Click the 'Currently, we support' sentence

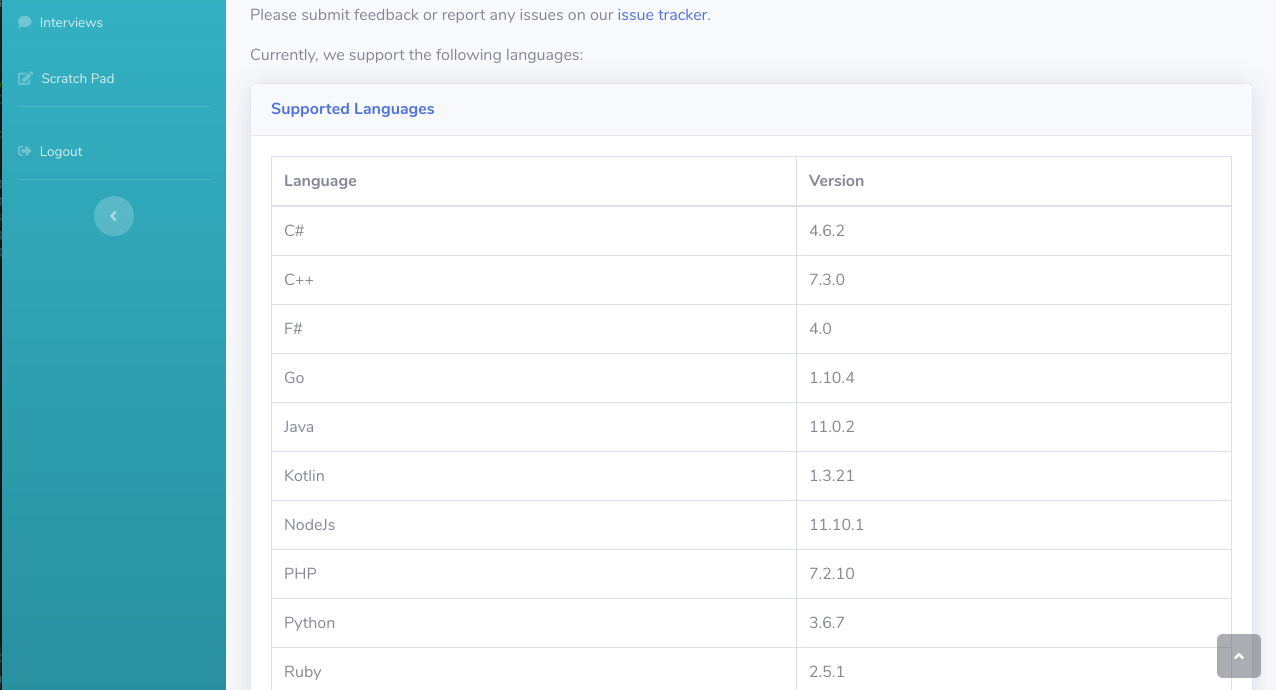pos(416,55)
